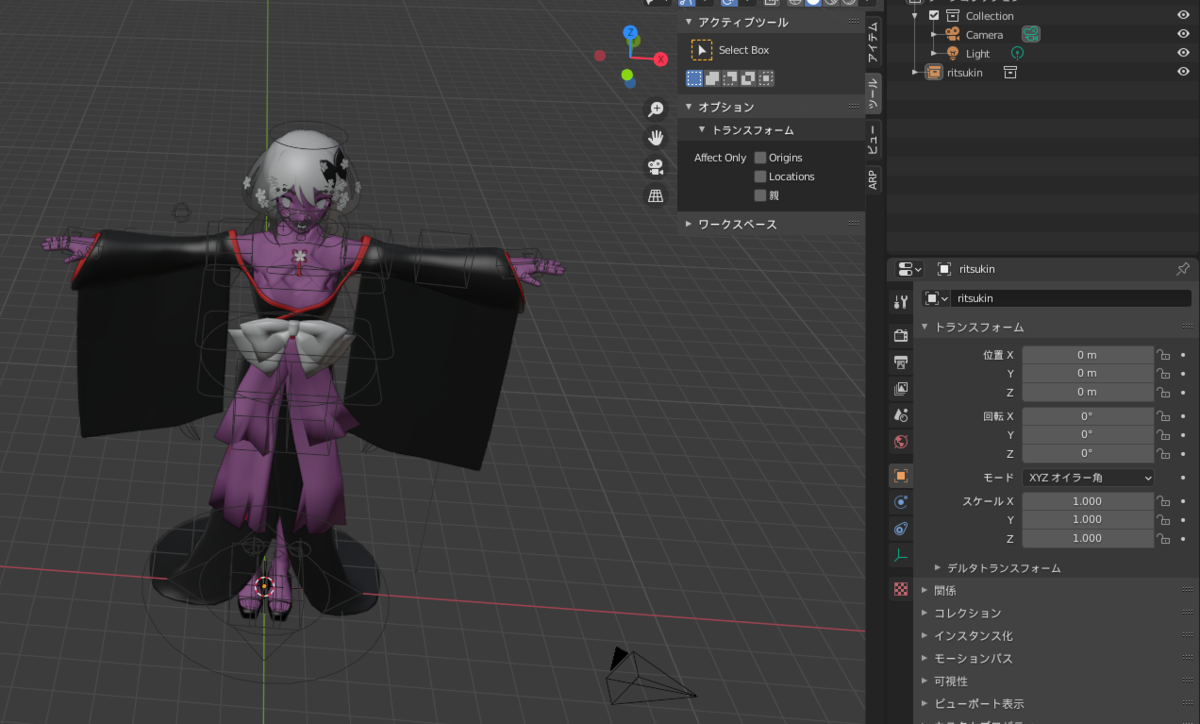Switch to the ビュー sidebar tab
Viewport: 1200px width, 724px height.
(873, 138)
